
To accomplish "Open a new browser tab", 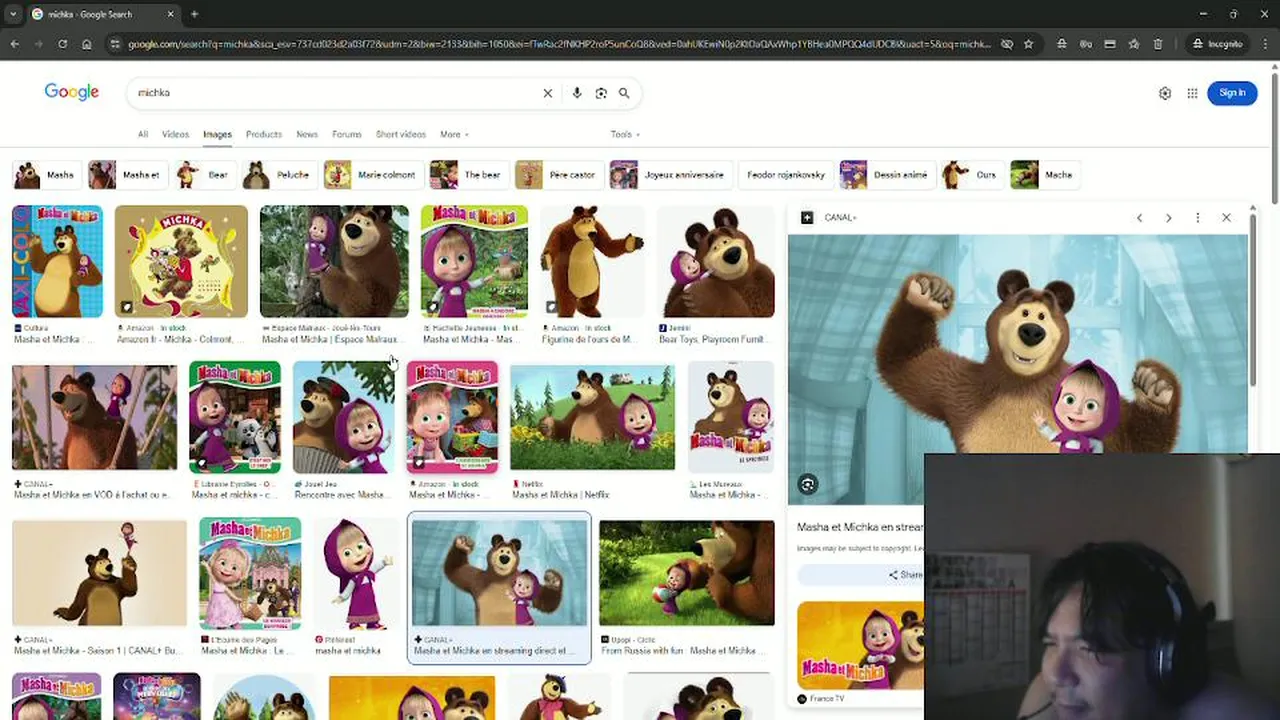I will point(194,14).
